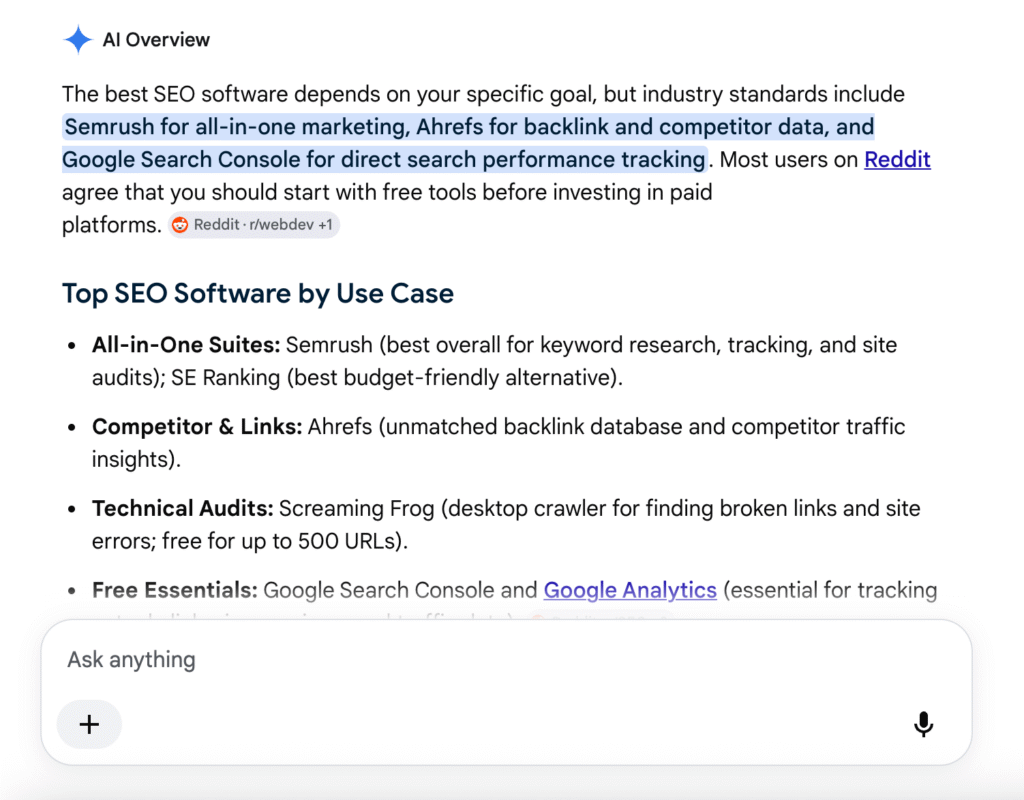1024x800 pixels.
Task: Click the Top SEO Software by Use Case heading
Action: [257, 293]
